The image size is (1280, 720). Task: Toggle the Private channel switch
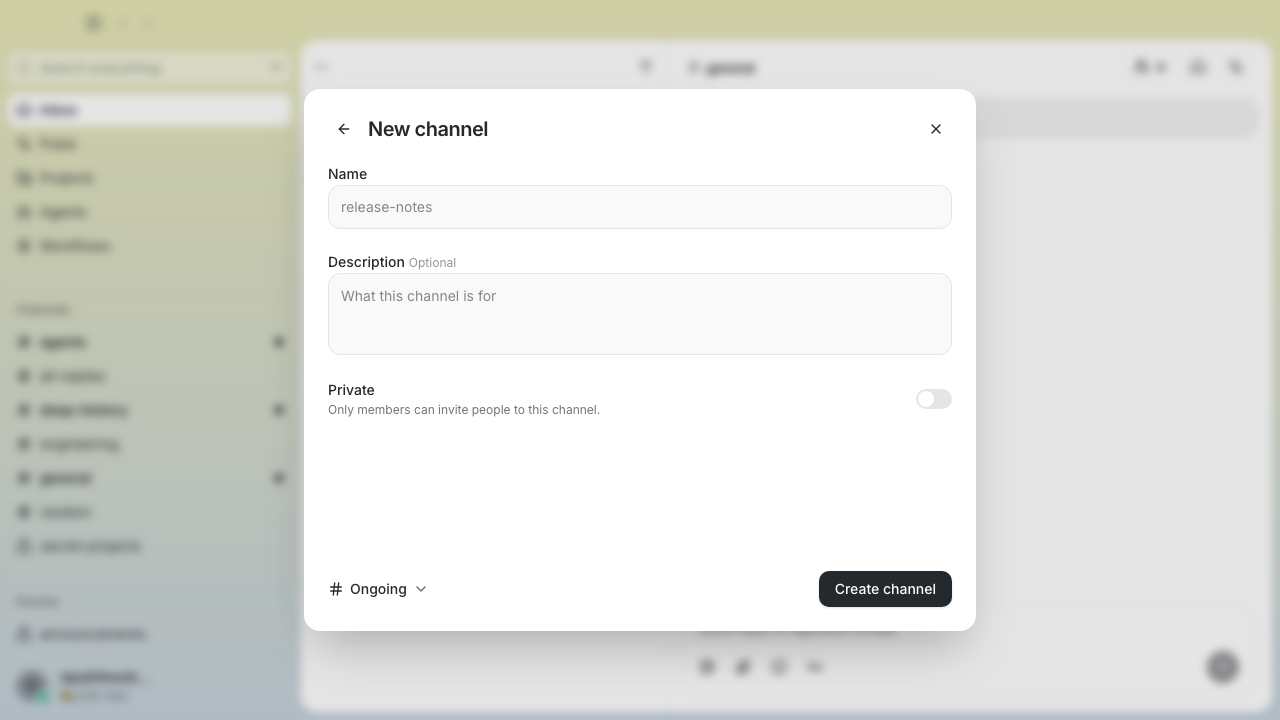coord(934,399)
